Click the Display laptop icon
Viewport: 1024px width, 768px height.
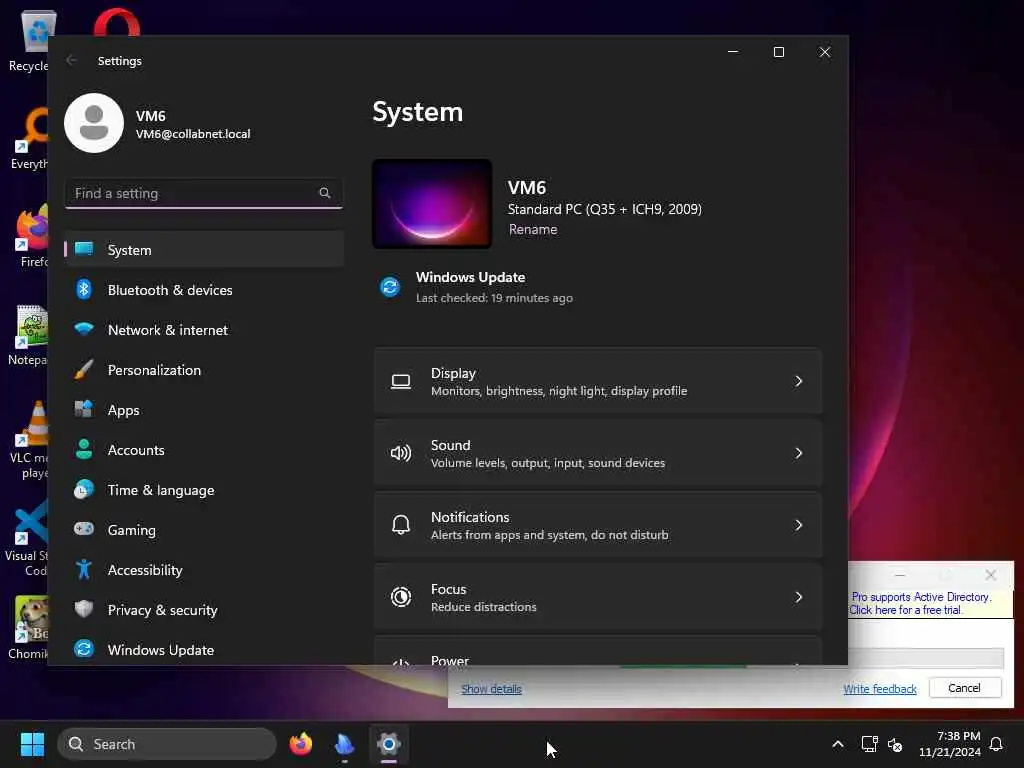click(x=400, y=381)
